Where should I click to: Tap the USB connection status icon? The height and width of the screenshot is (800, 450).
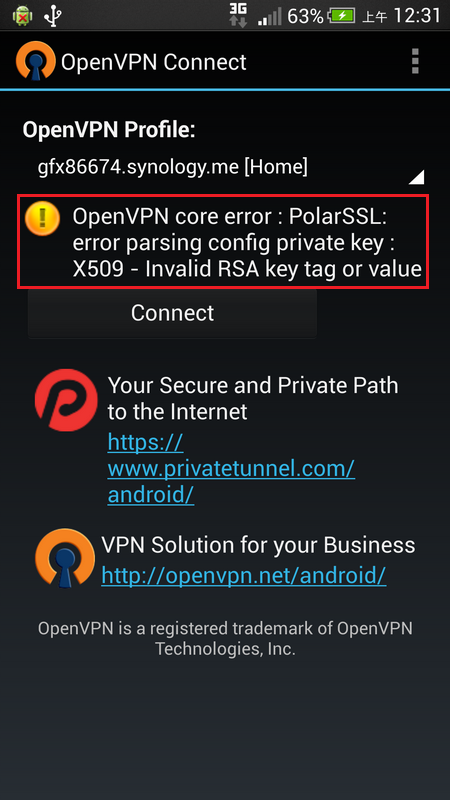click(52, 15)
